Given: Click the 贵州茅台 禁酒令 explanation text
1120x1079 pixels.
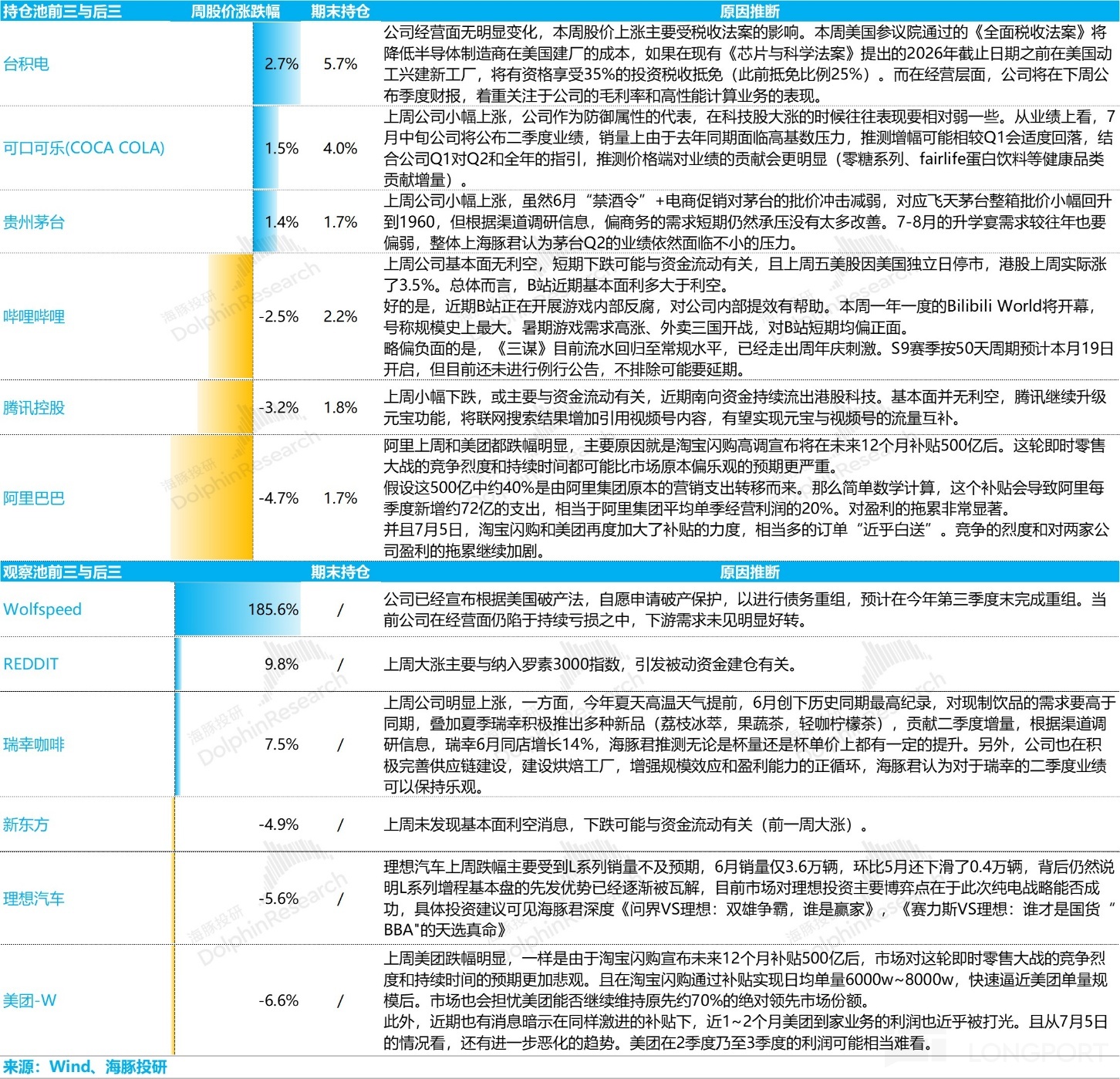Looking at the screenshot, I should point(748,222).
